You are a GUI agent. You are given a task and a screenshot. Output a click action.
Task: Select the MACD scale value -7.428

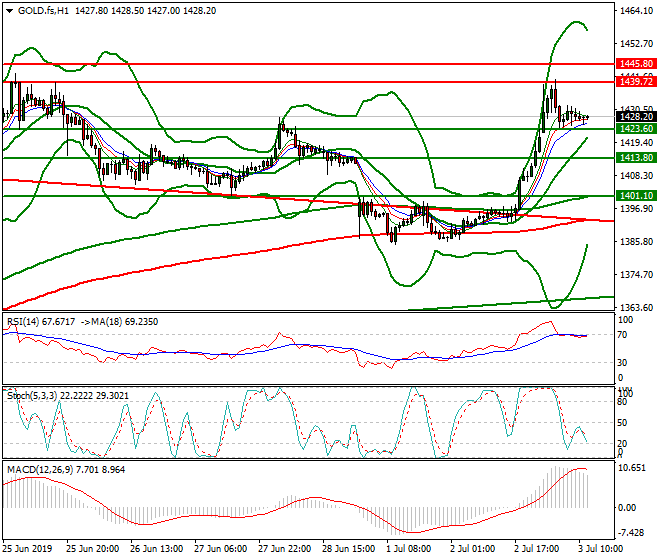coord(631,533)
